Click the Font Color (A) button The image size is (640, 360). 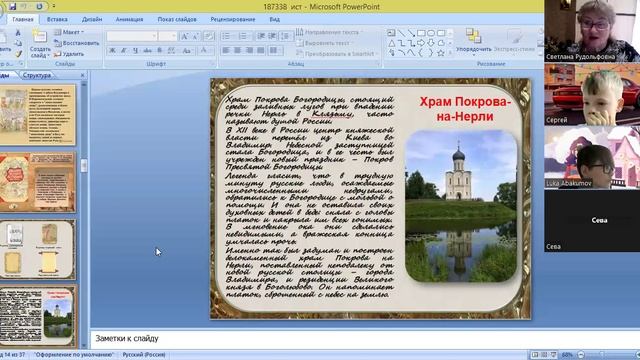coord(203,50)
